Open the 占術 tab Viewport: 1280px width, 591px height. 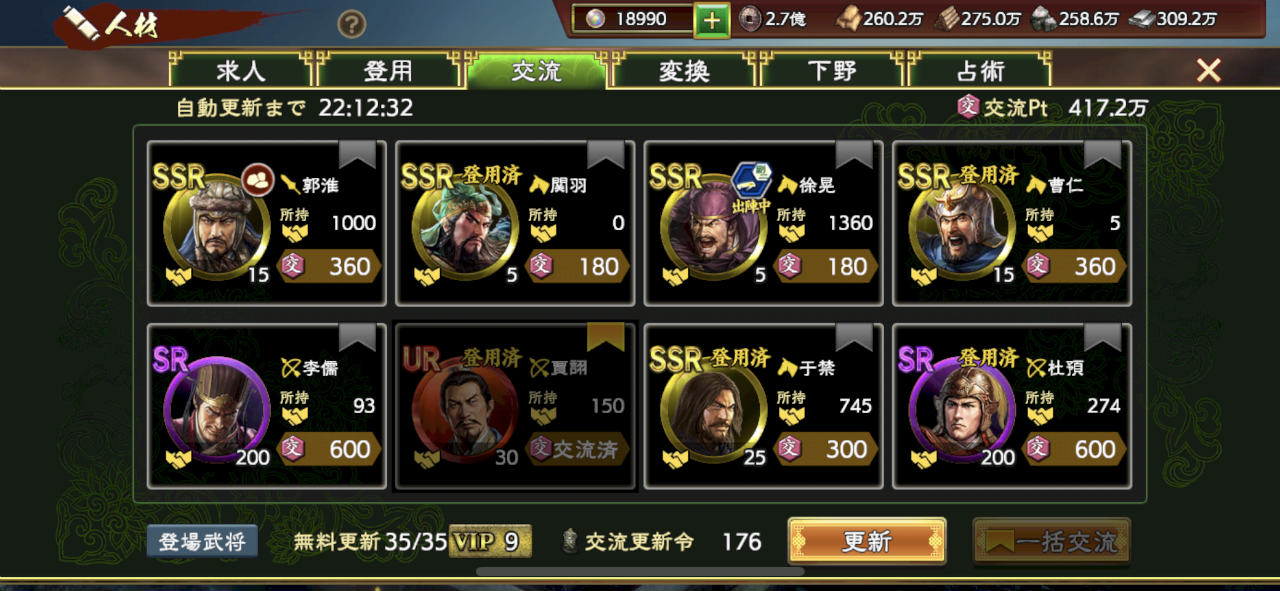point(980,71)
